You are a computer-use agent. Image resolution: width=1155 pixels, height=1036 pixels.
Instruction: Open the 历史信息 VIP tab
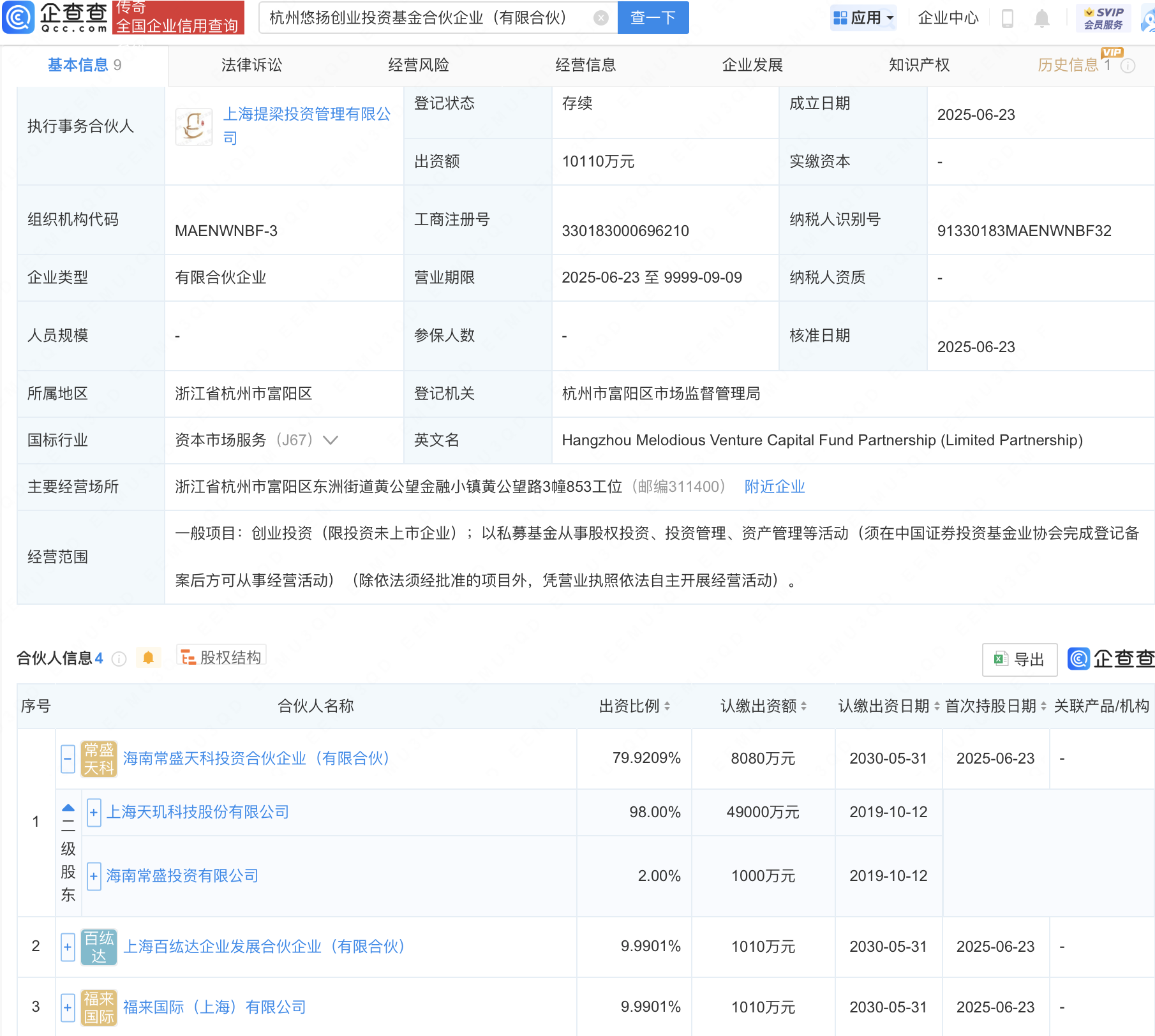(x=1074, y=65)
